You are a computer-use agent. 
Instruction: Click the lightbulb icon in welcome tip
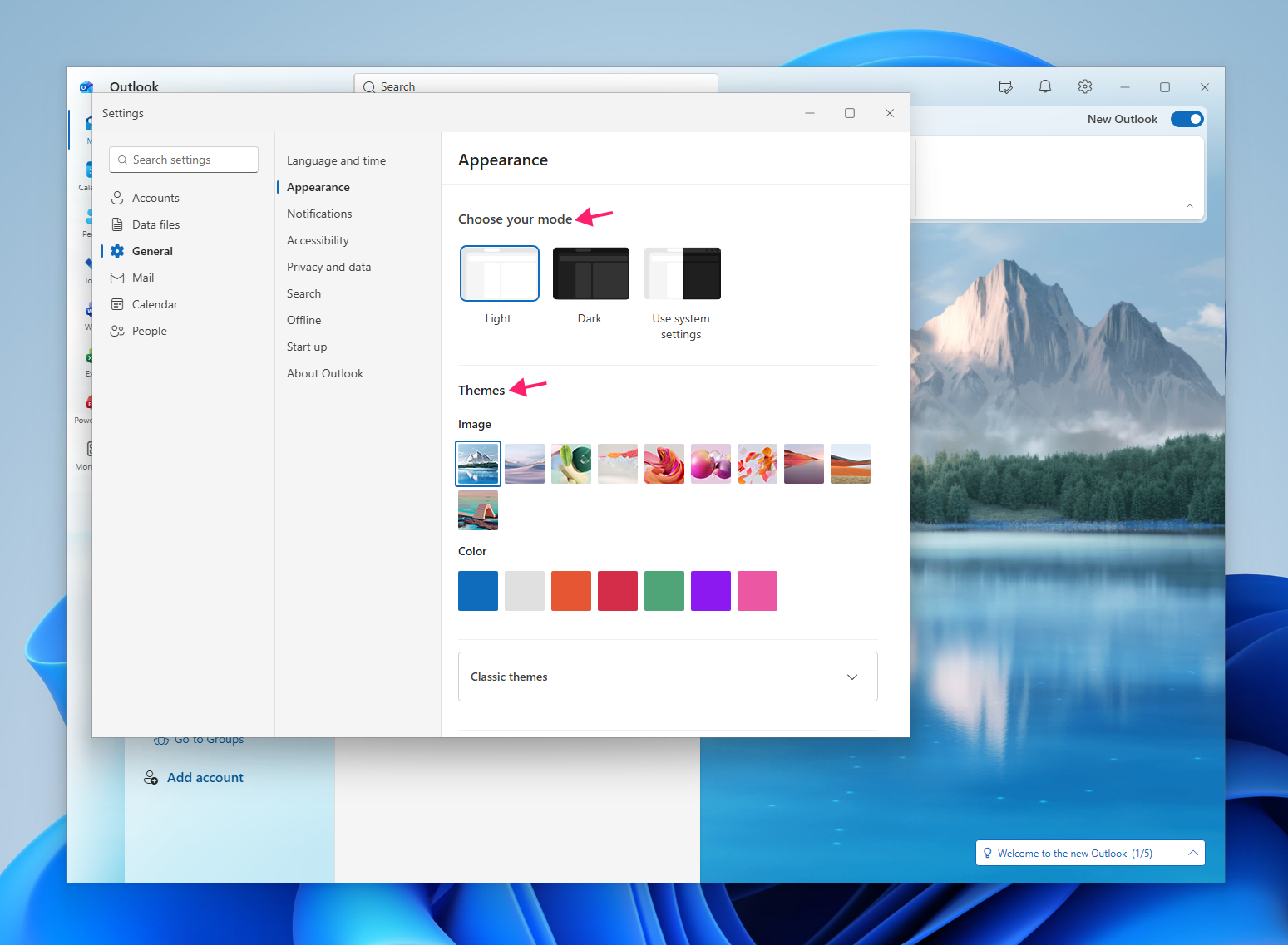(x=988, y=853)
